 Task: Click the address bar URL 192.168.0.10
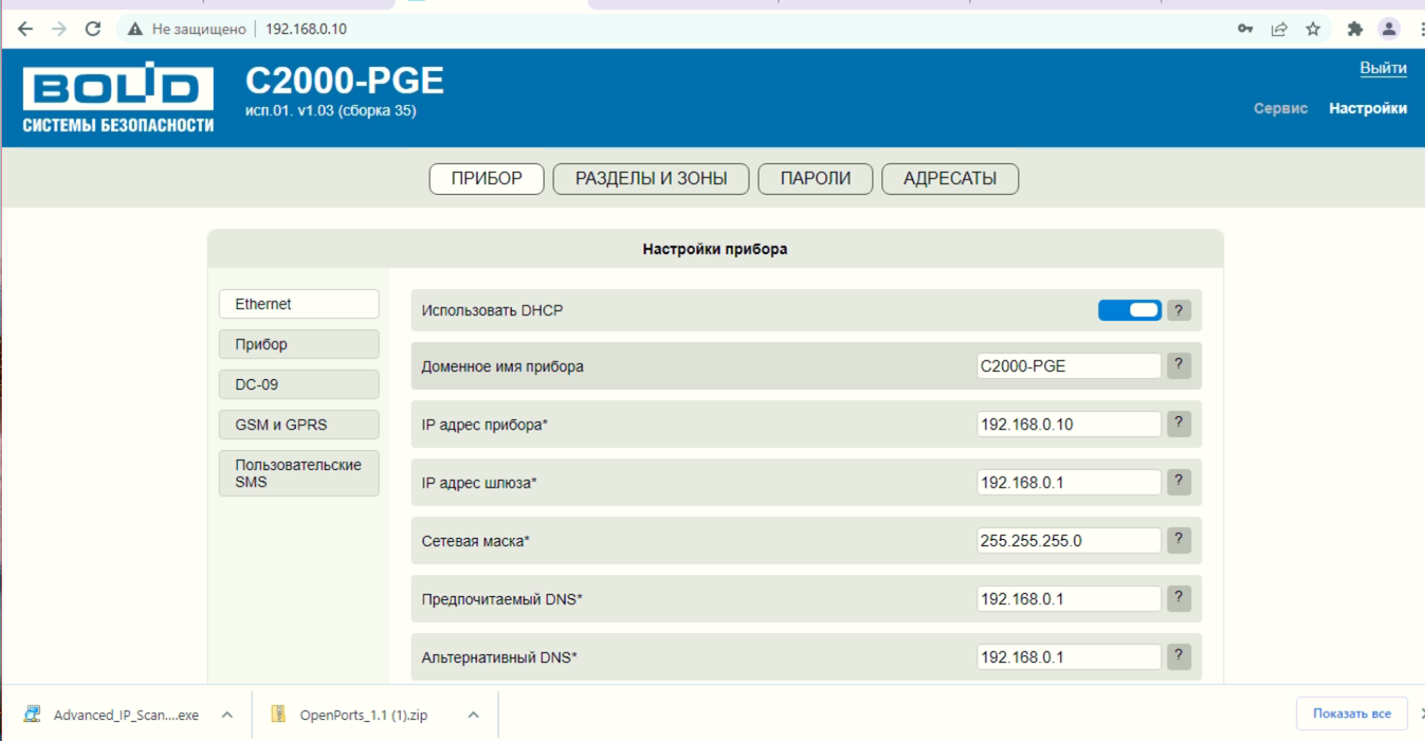coord(306,29)
